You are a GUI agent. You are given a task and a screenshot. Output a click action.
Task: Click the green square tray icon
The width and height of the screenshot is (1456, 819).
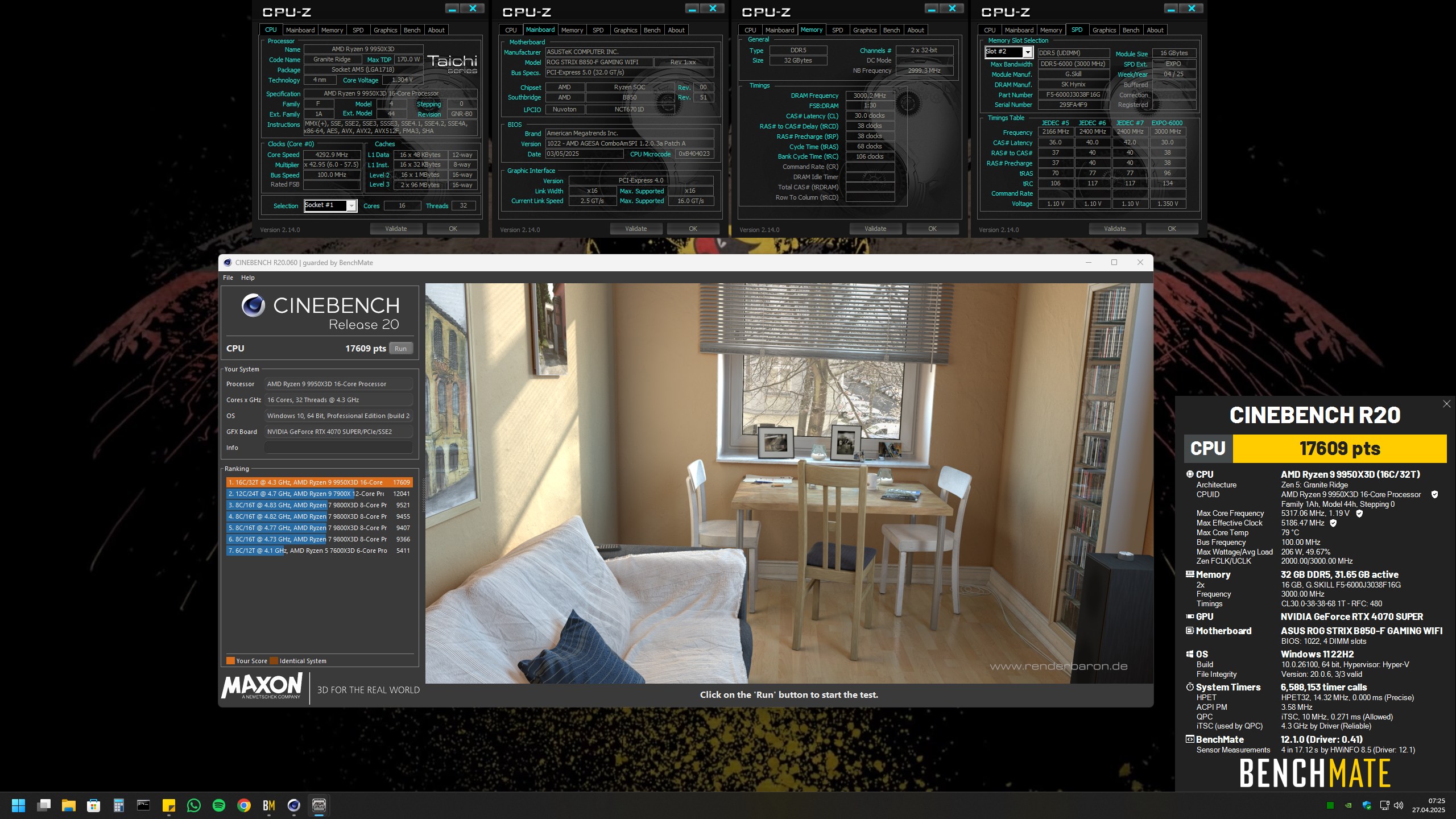click(1330, 805)
